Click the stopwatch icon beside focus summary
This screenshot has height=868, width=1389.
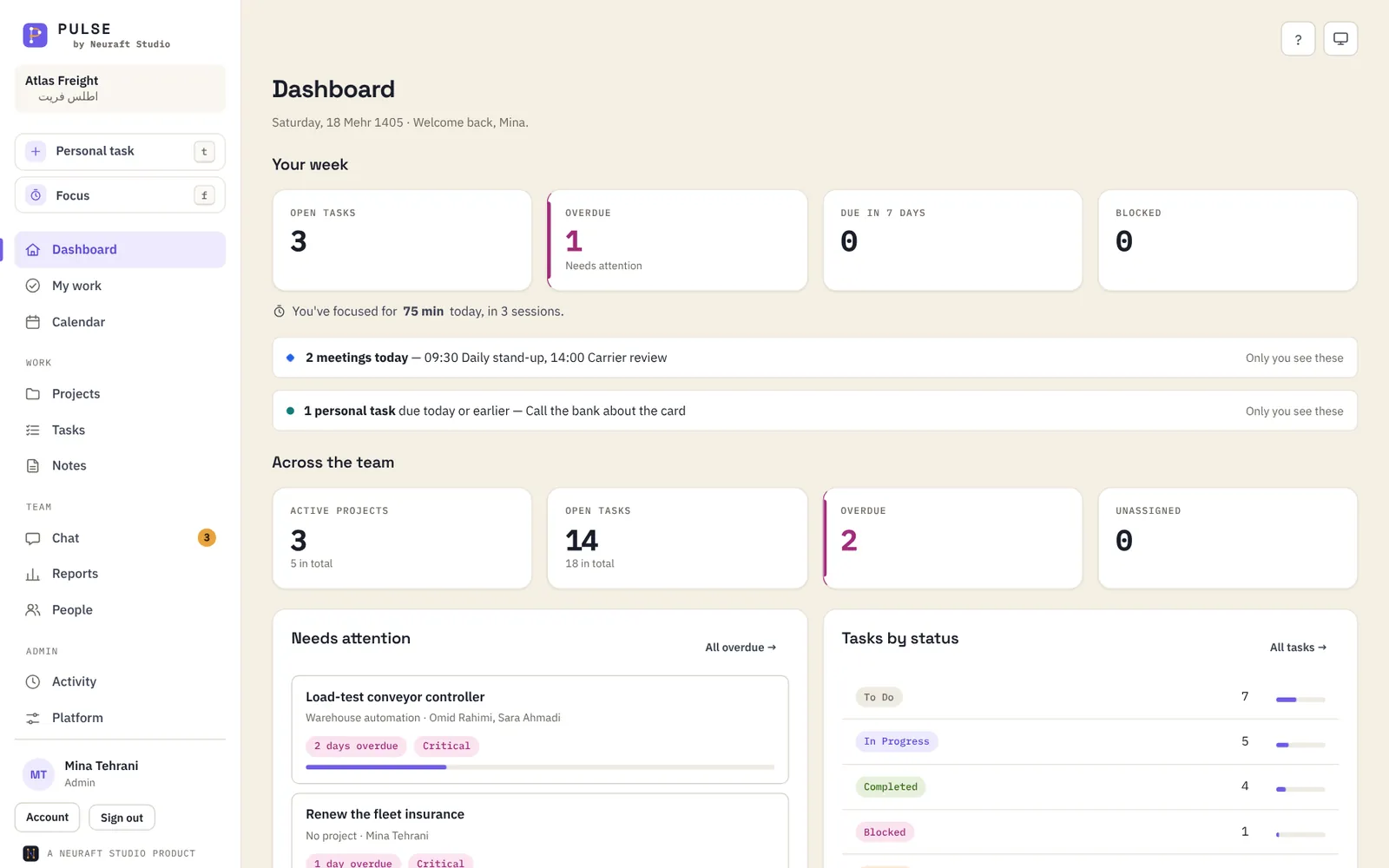coord(280,312)
